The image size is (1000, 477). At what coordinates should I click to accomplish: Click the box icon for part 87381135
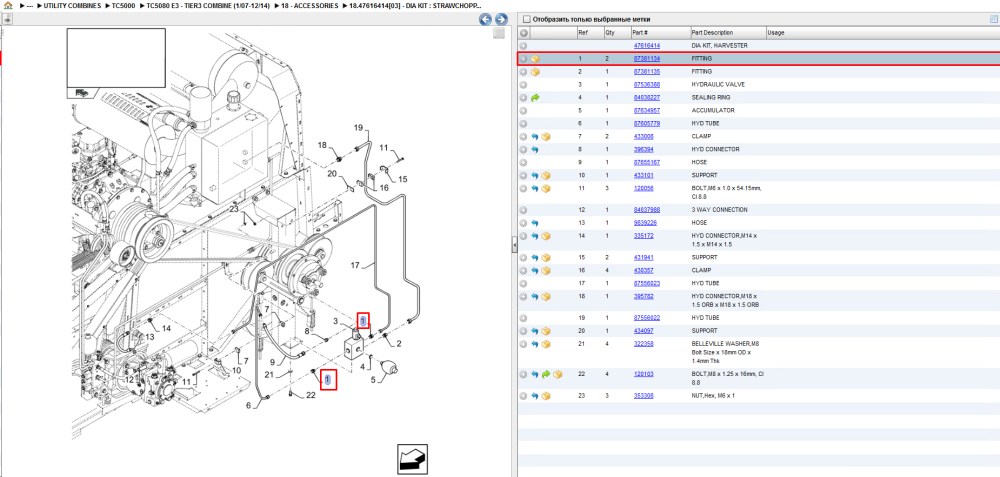(x=536, y=71)
